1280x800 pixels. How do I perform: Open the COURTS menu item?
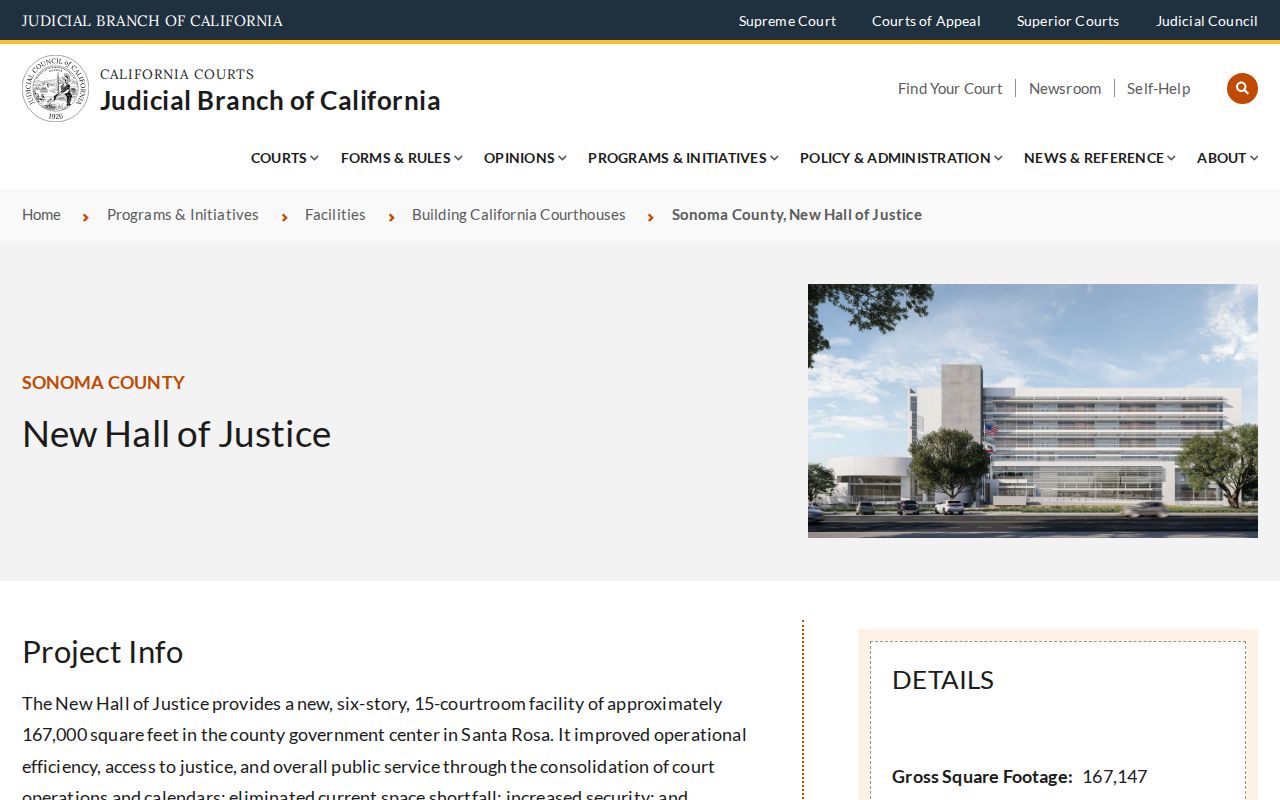(x=279, y=158)
